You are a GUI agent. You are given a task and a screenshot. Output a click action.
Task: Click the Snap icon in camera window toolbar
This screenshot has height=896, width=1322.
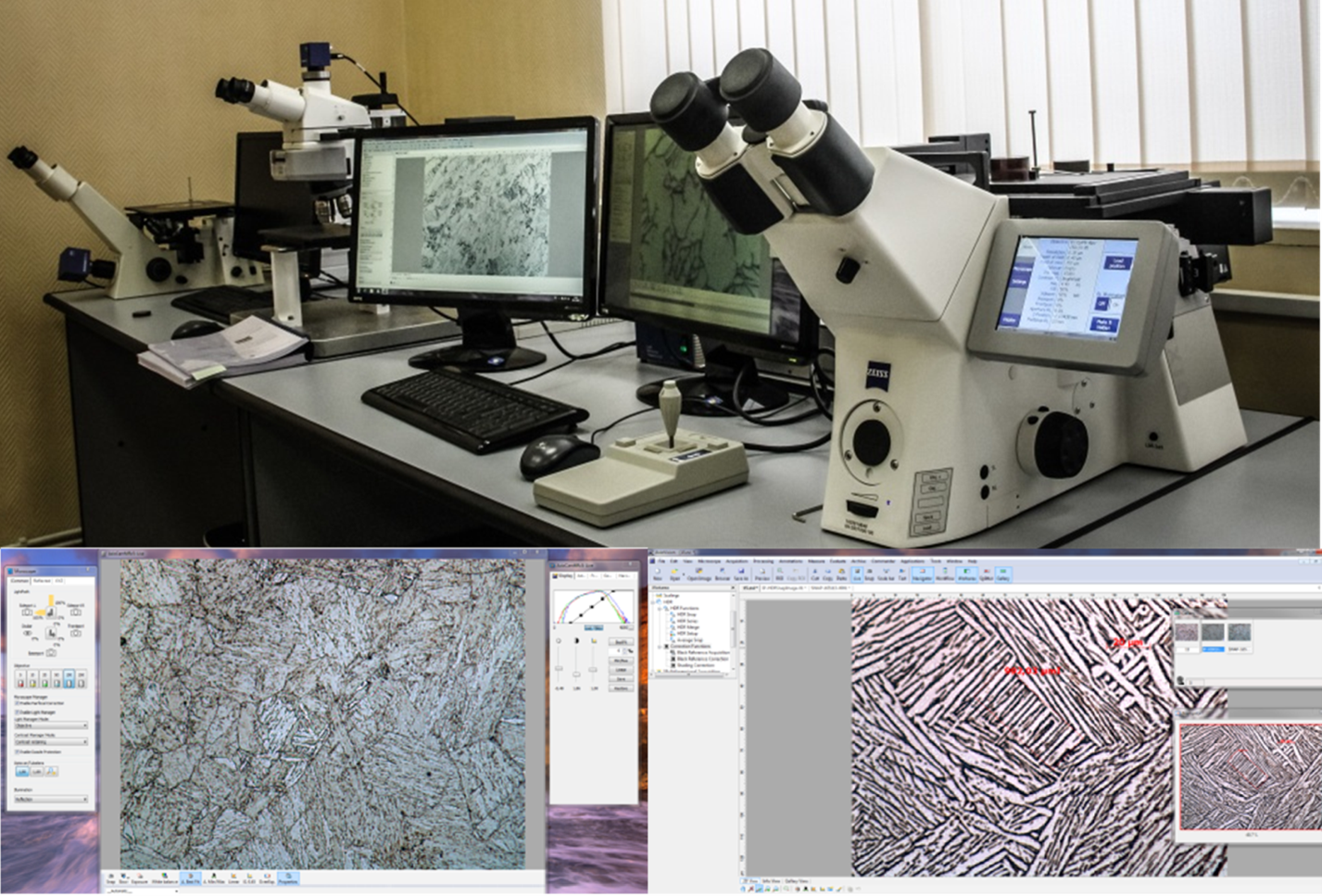(x=111, y=877)
